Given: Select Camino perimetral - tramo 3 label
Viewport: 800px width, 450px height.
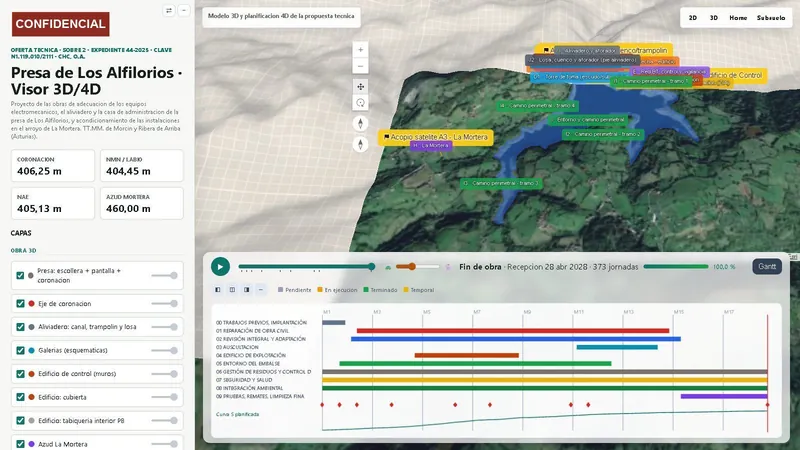Looking at the screenshot, I should point(501,183).
